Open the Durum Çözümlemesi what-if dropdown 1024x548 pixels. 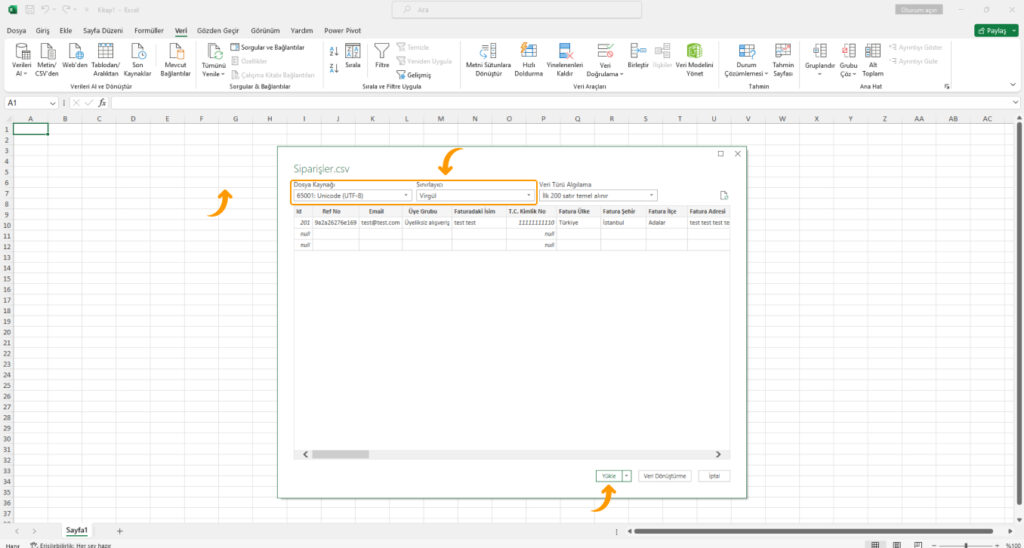pos(746,60)
